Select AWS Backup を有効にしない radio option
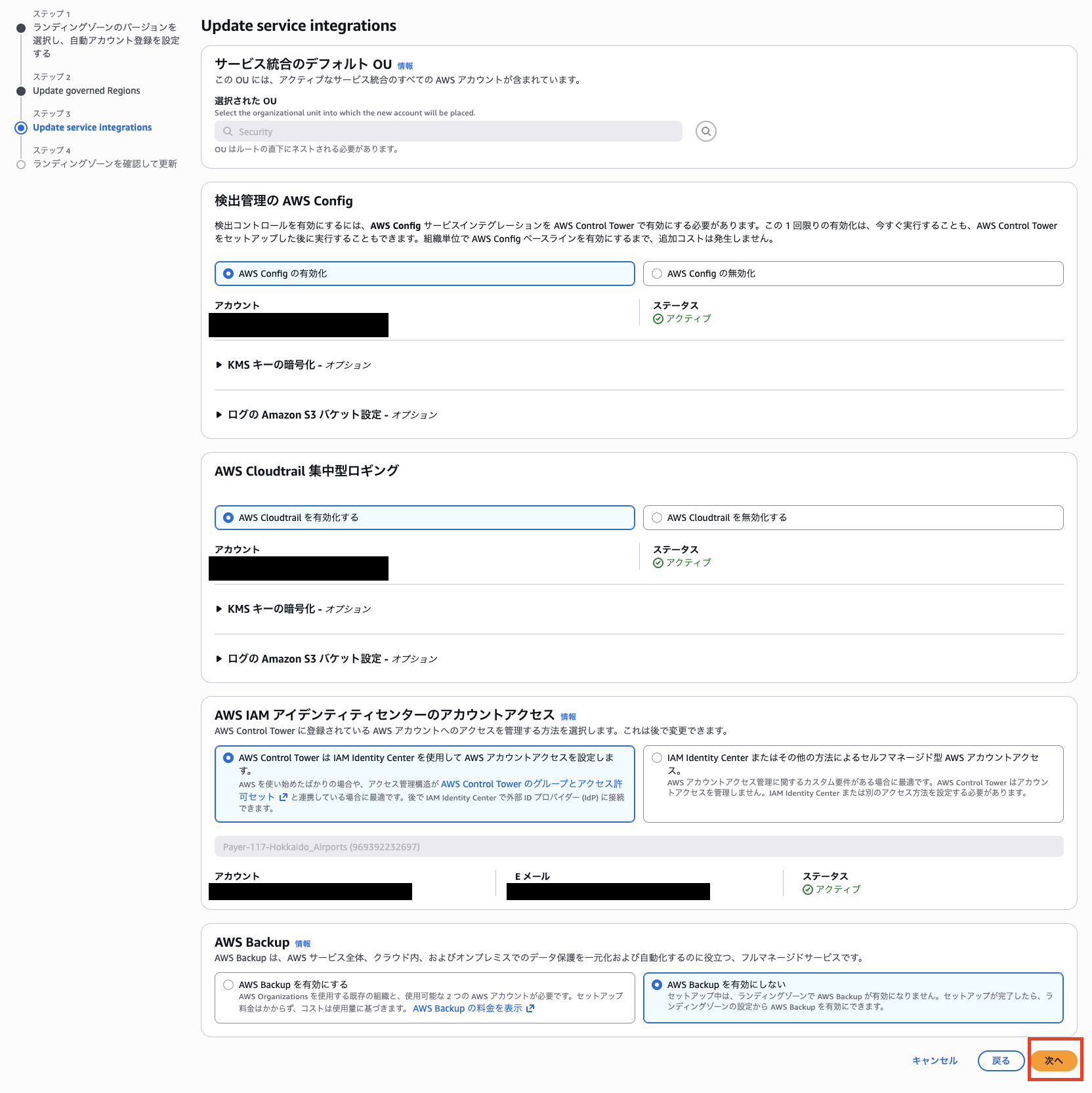The height and width of the screenshot is (1093, 1092). (853, 998)
